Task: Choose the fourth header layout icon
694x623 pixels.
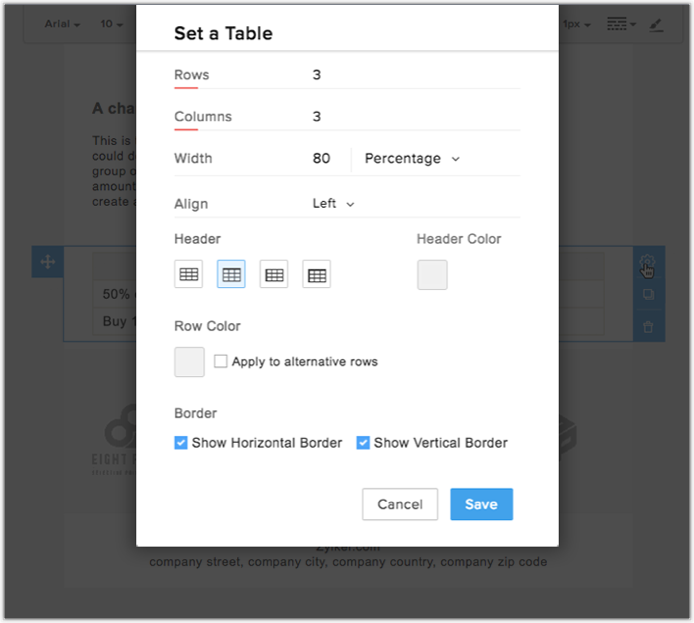Action: click(x=317, y=274)
